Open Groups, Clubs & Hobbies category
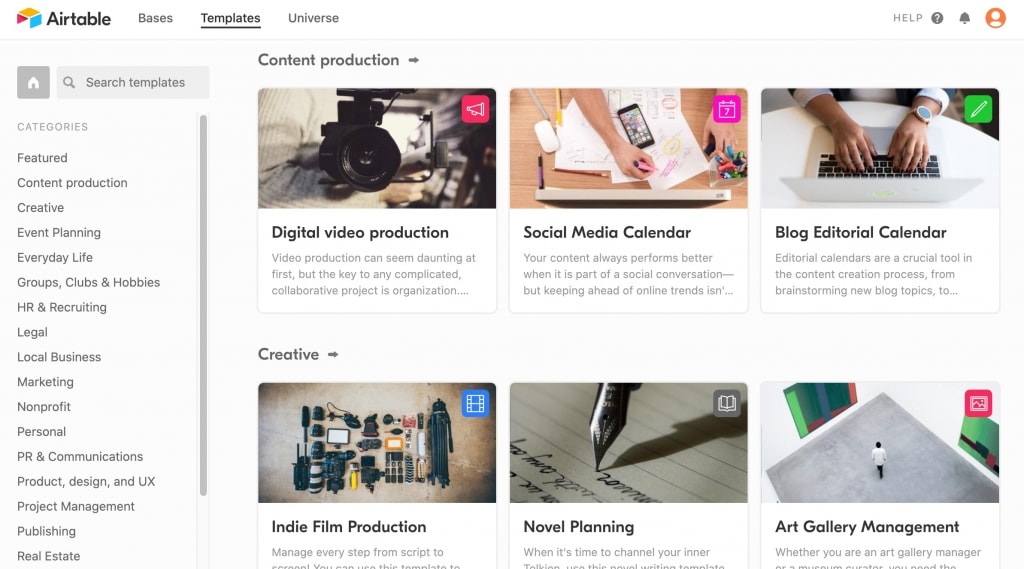Viewport: 1024px width, 569px height. pos(89,282)
